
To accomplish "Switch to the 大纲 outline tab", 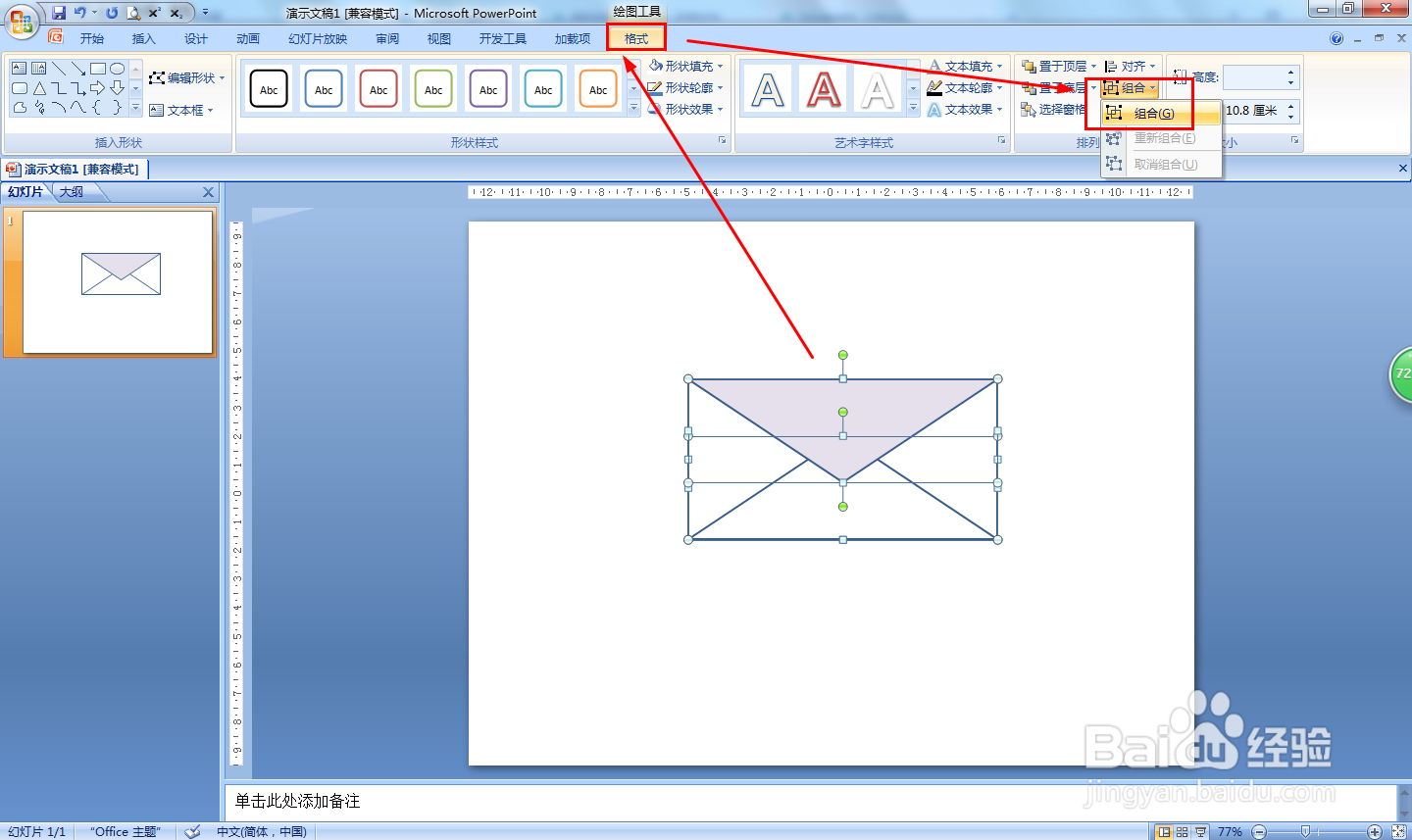I will (x=72, y=192).
